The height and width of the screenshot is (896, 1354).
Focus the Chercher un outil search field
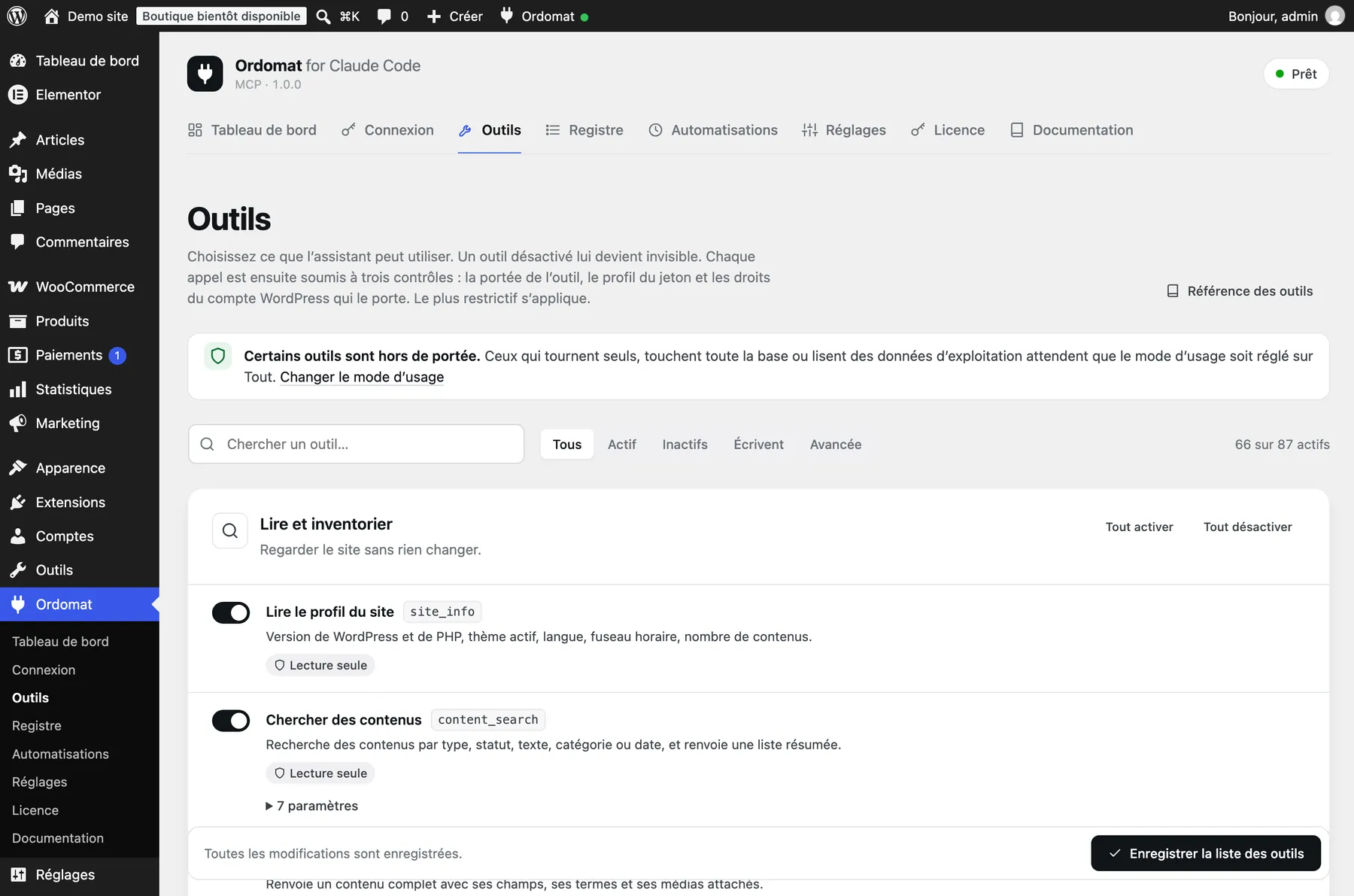(356, 444)
